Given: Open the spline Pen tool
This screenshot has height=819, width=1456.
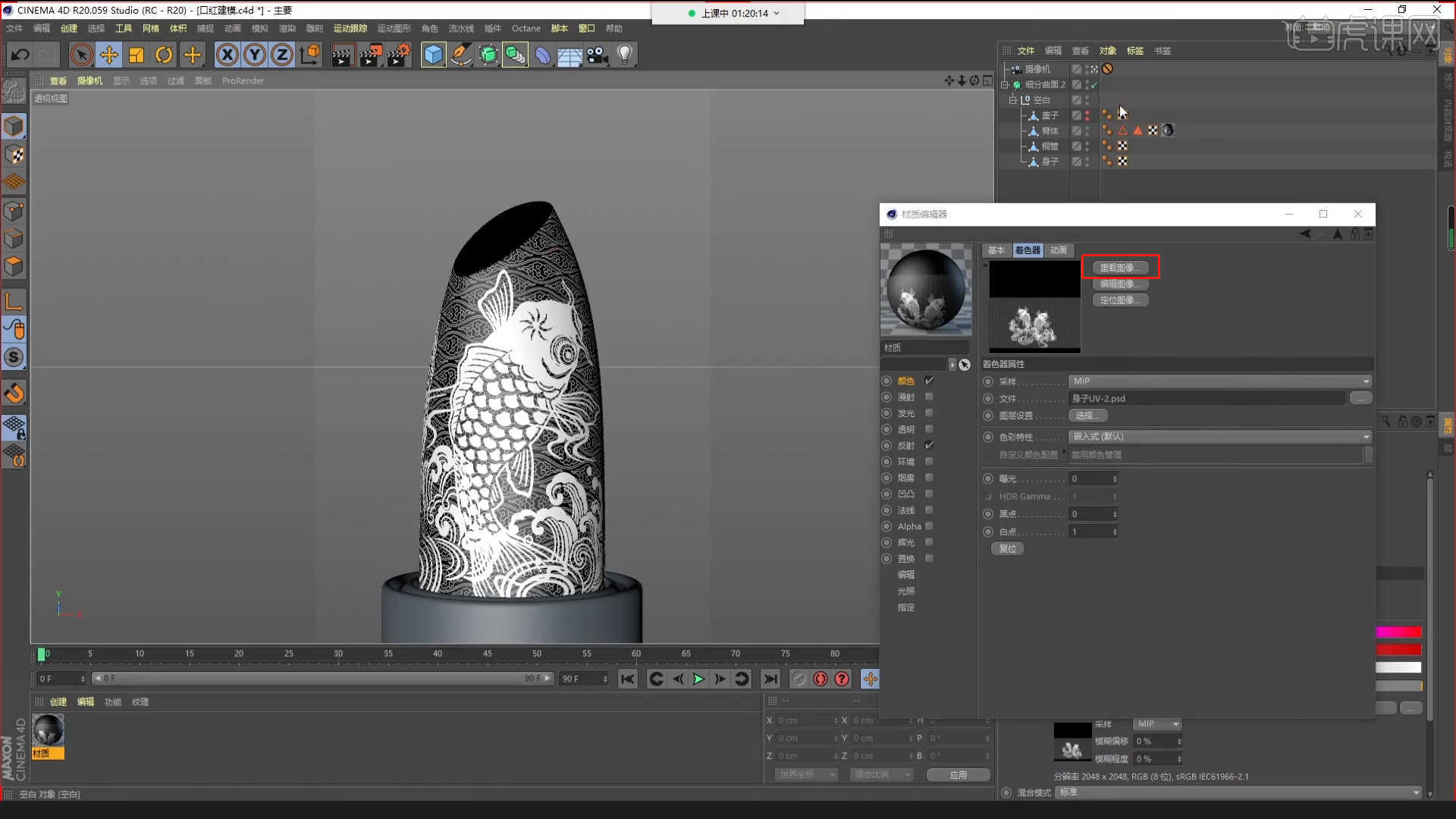Looking at the screenshot, I should coord(460,55).
